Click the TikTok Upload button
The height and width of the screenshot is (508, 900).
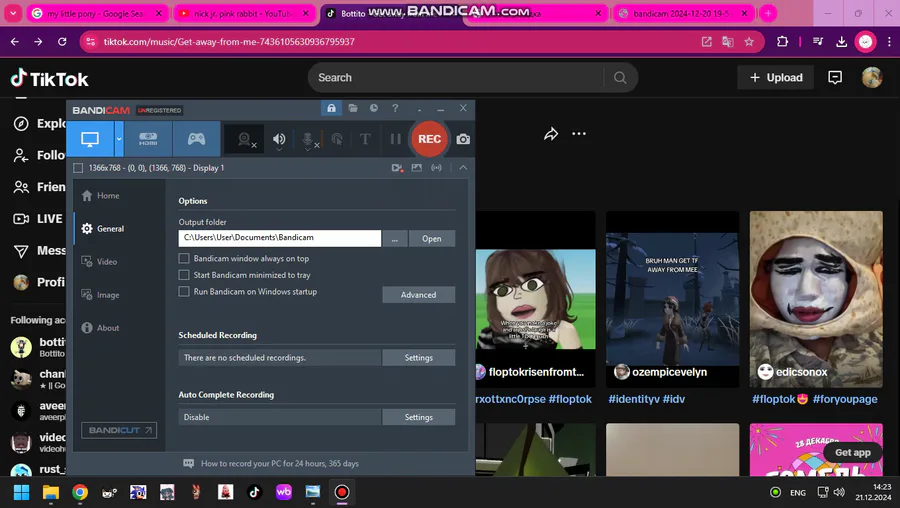(x=775, y=77)
